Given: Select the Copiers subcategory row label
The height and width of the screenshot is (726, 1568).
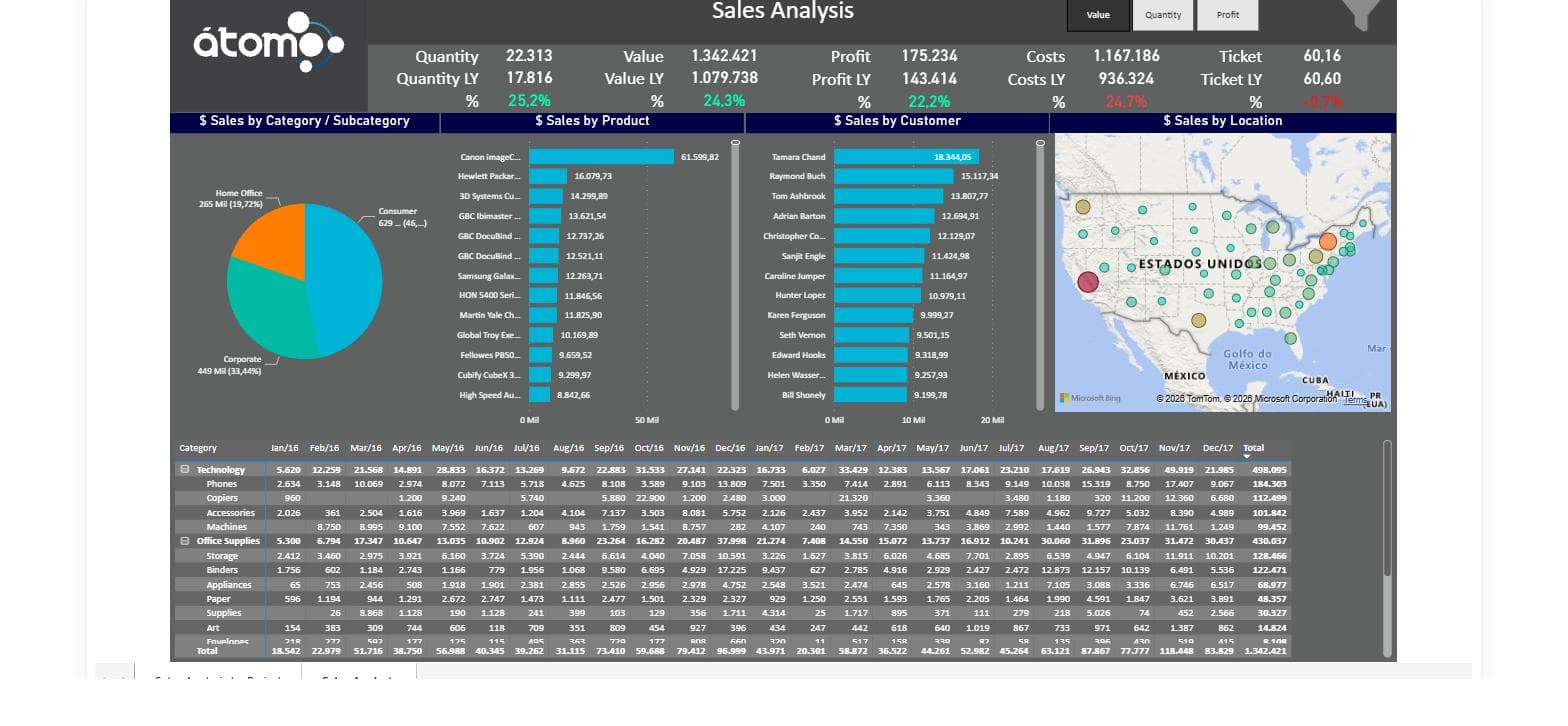Looking at the screenshot, I should (x=222, y=498).
